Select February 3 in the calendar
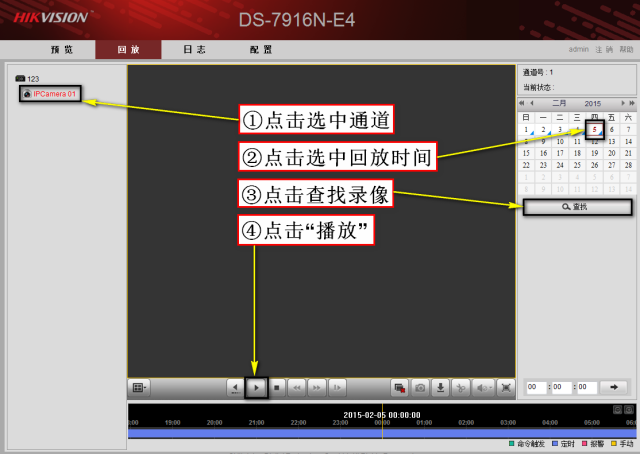Image resolution: width=640 pixels, height=454 pixels. click(x=560, y=130)
